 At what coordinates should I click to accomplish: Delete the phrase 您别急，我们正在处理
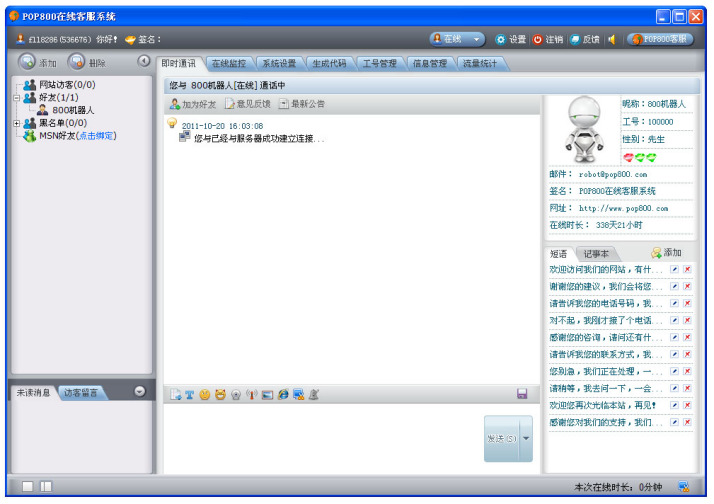click(x=688, y=372)
